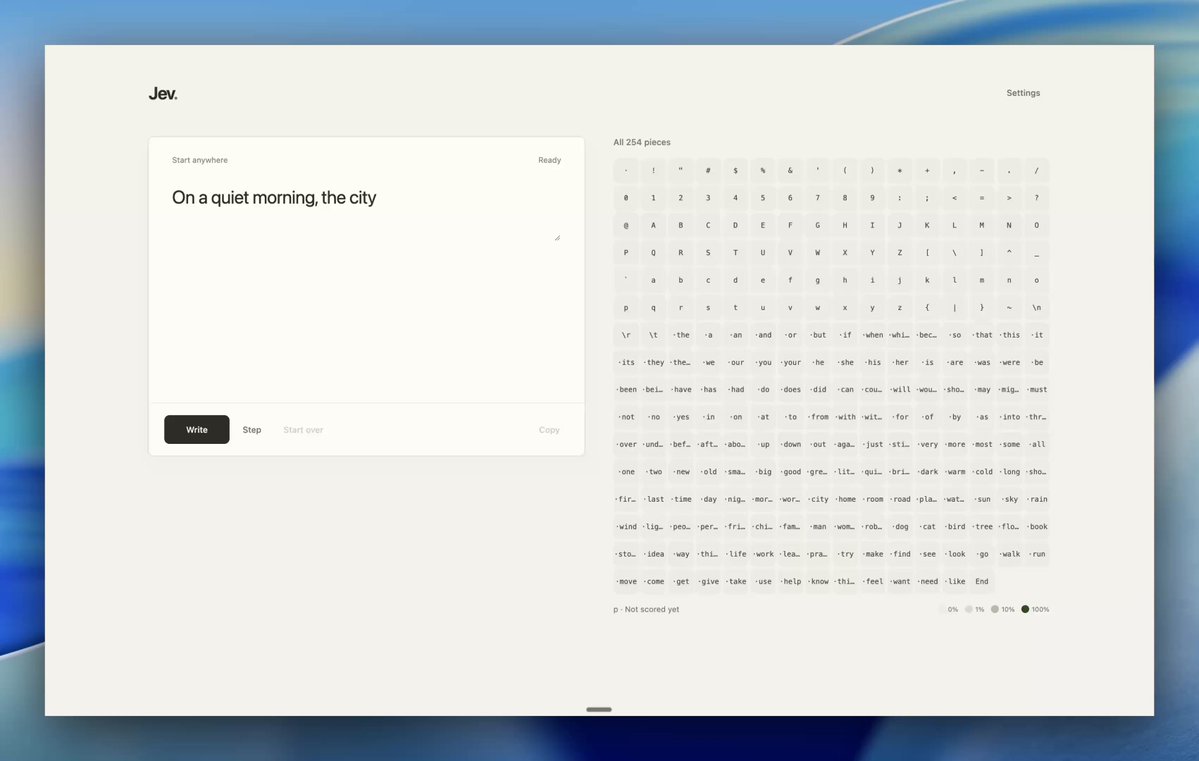Select the '·sky' piece
The width and height of the screenshot is (1199, 761).
tap(1009, 499)
